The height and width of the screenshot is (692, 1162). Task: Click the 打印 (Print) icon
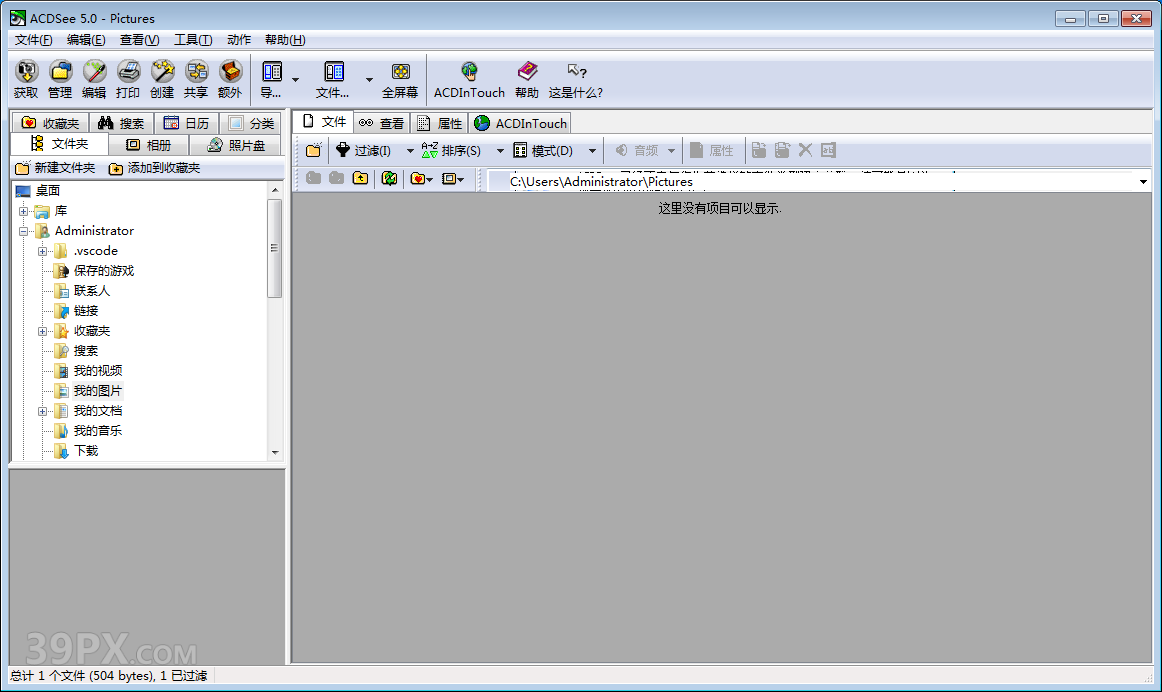(x=128, y=78)
